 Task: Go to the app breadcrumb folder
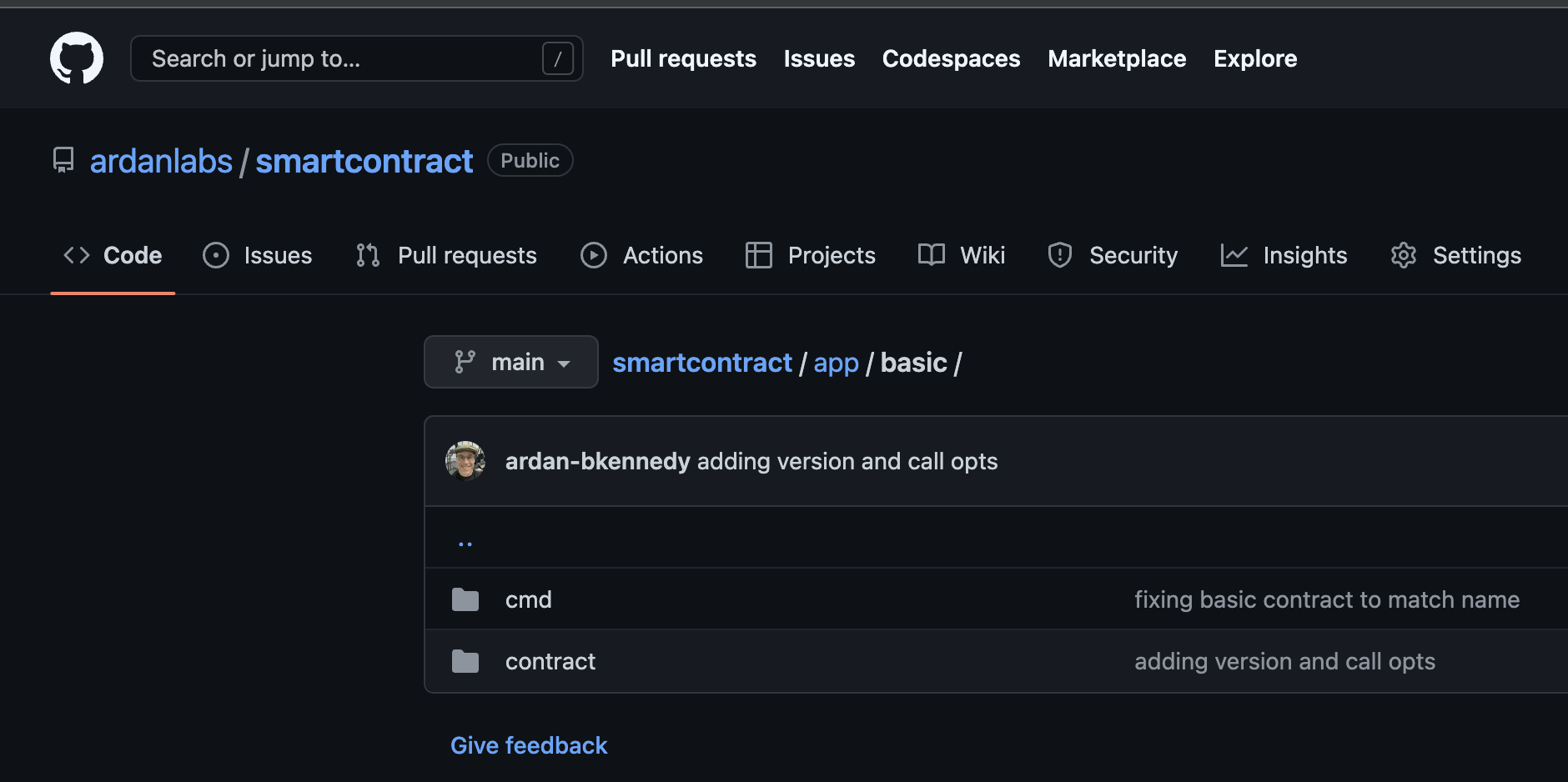tap(836, 363)
